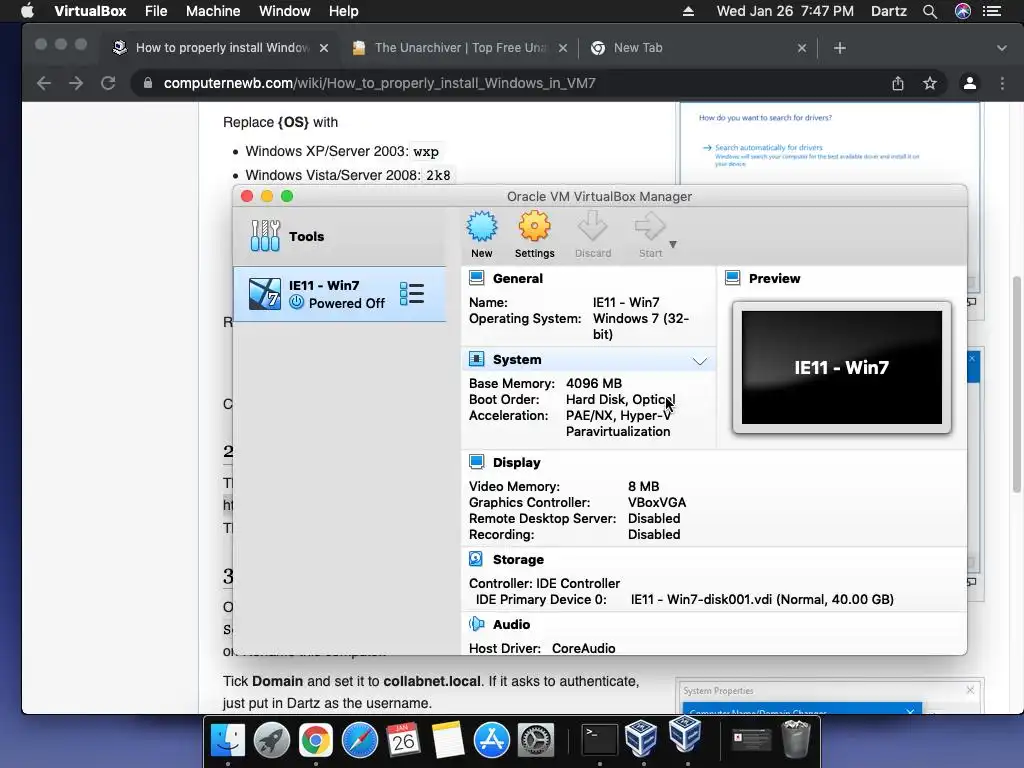1024x768 pixels.
Task: Open Launchpad from the Dock
Action: [x=272, y=741]
